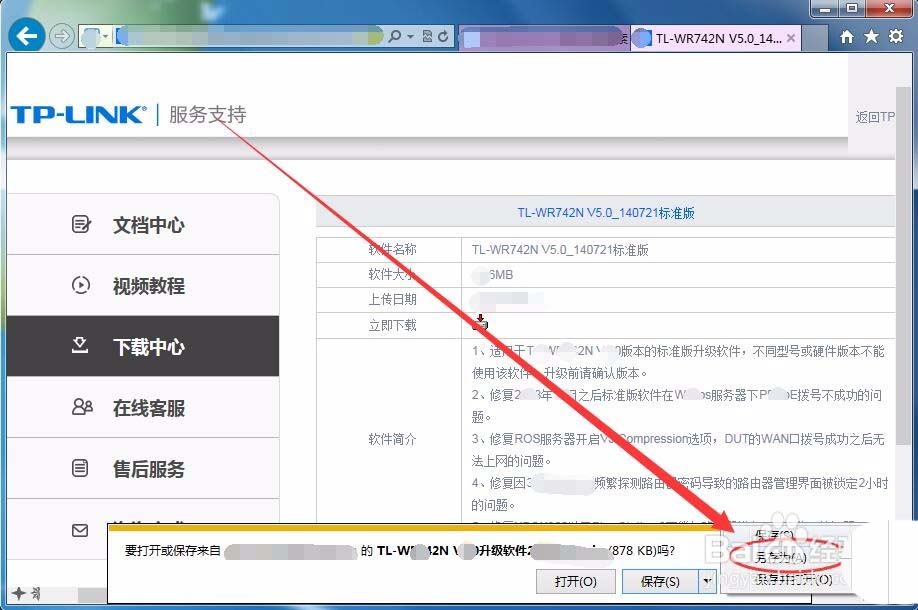Click the 售后服务 list icon
This screenshot has height=610, width=918.
point(80,468)
